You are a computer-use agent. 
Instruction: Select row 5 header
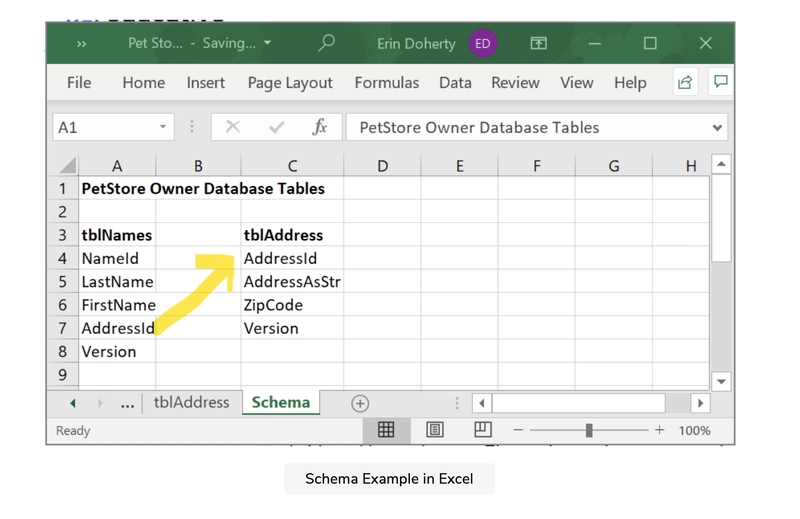coord(62,282)
